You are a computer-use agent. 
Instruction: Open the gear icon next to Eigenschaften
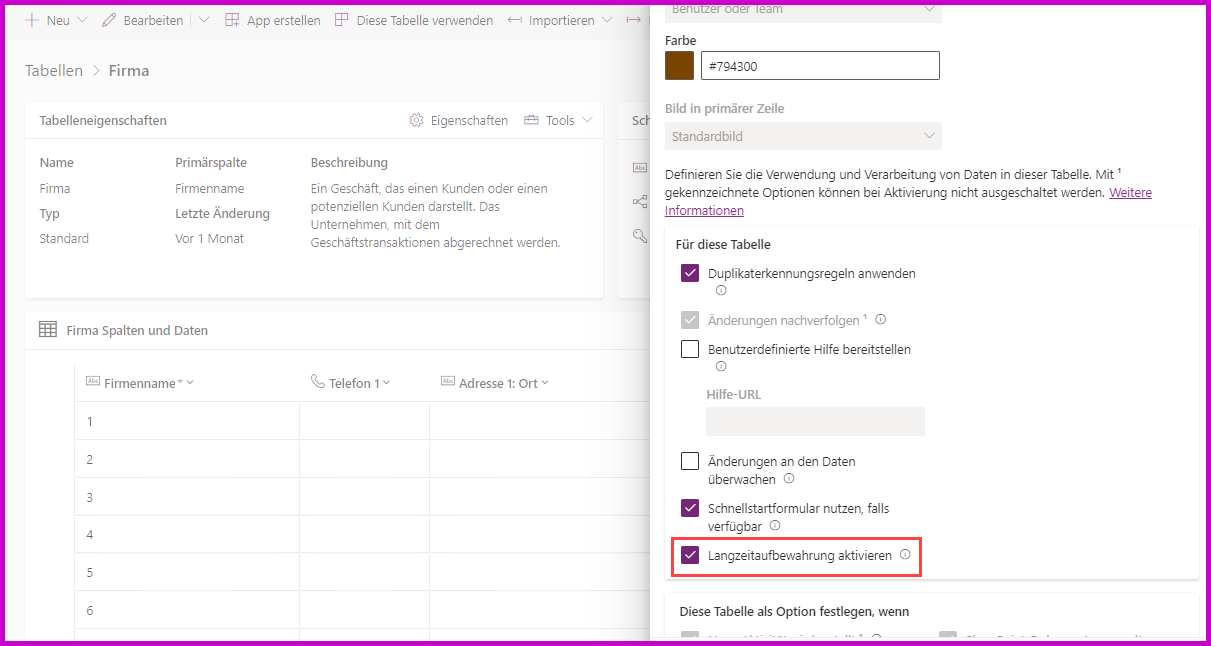(x=416, y=119)
